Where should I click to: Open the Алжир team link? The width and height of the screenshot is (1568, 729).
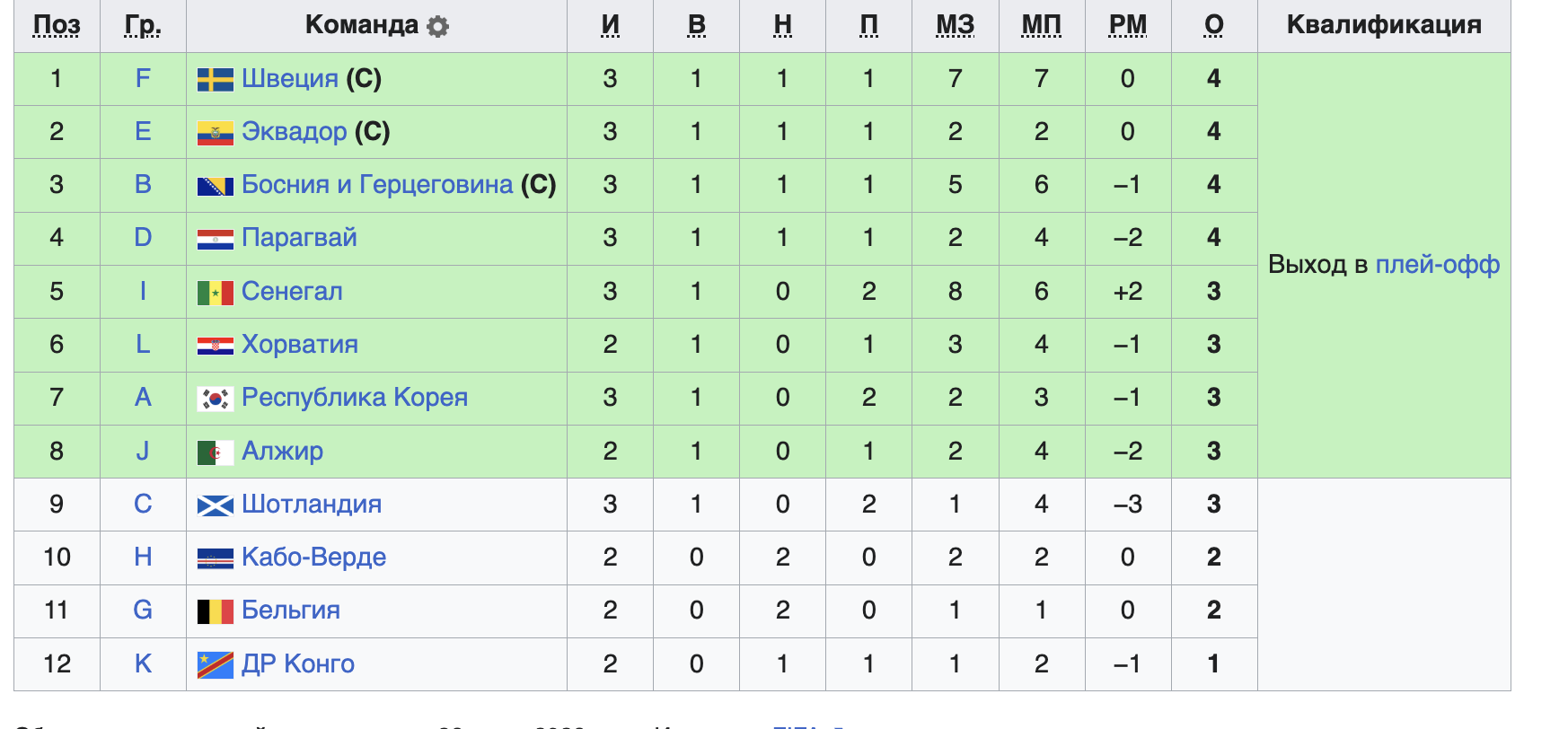click(x=282, y=452)
